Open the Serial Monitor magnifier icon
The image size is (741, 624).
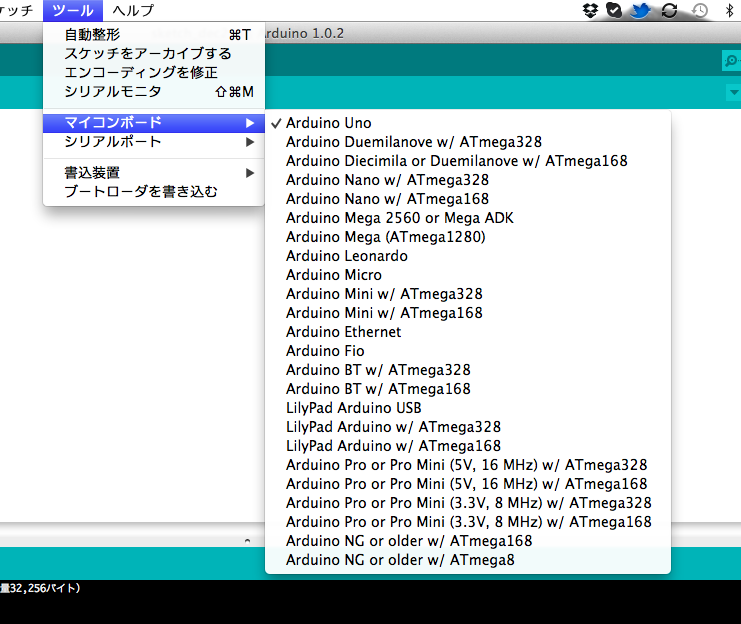[x=731, y=61]
